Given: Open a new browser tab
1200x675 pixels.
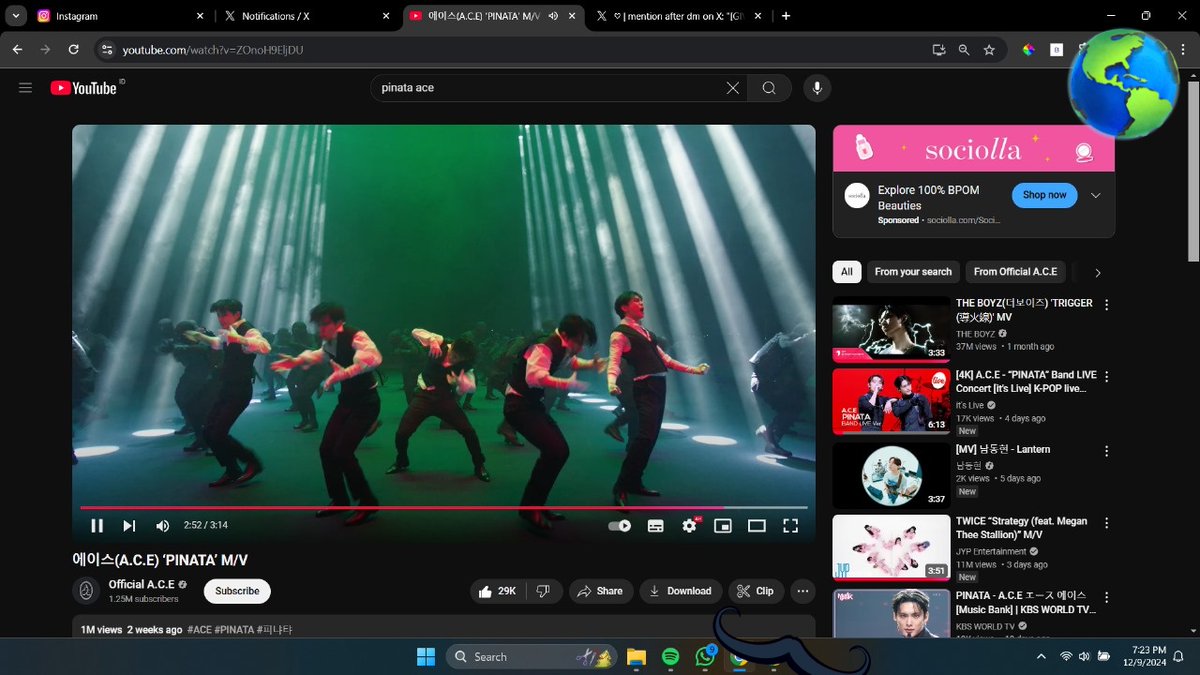Looking at the screenshot, I should tap(786, 16).
